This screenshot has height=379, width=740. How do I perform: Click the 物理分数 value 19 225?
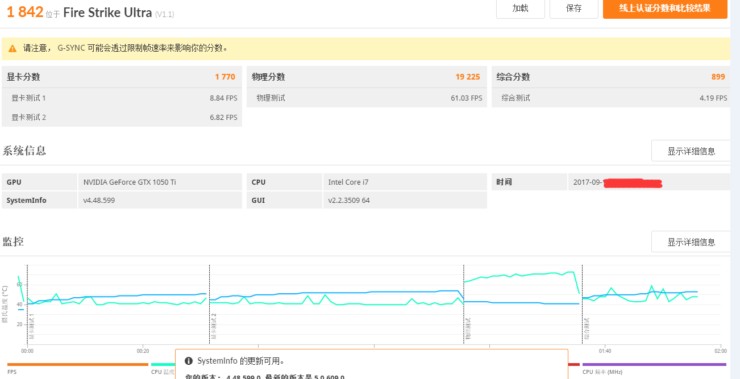(468, 77)
